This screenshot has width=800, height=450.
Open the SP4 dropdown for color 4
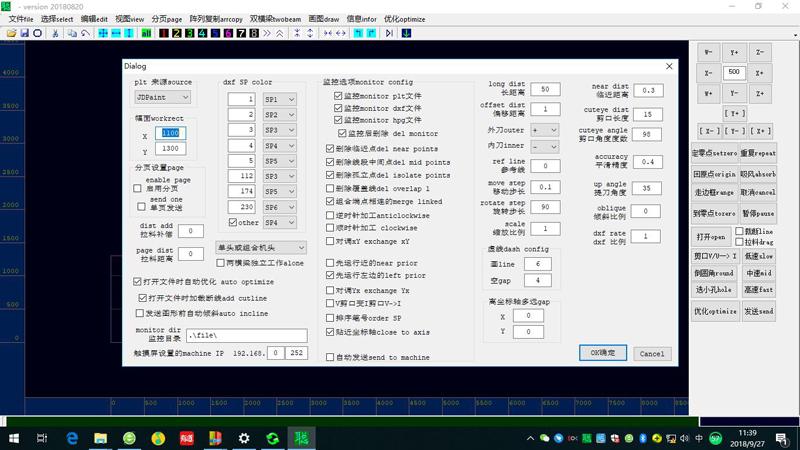[x=280, y=146]
